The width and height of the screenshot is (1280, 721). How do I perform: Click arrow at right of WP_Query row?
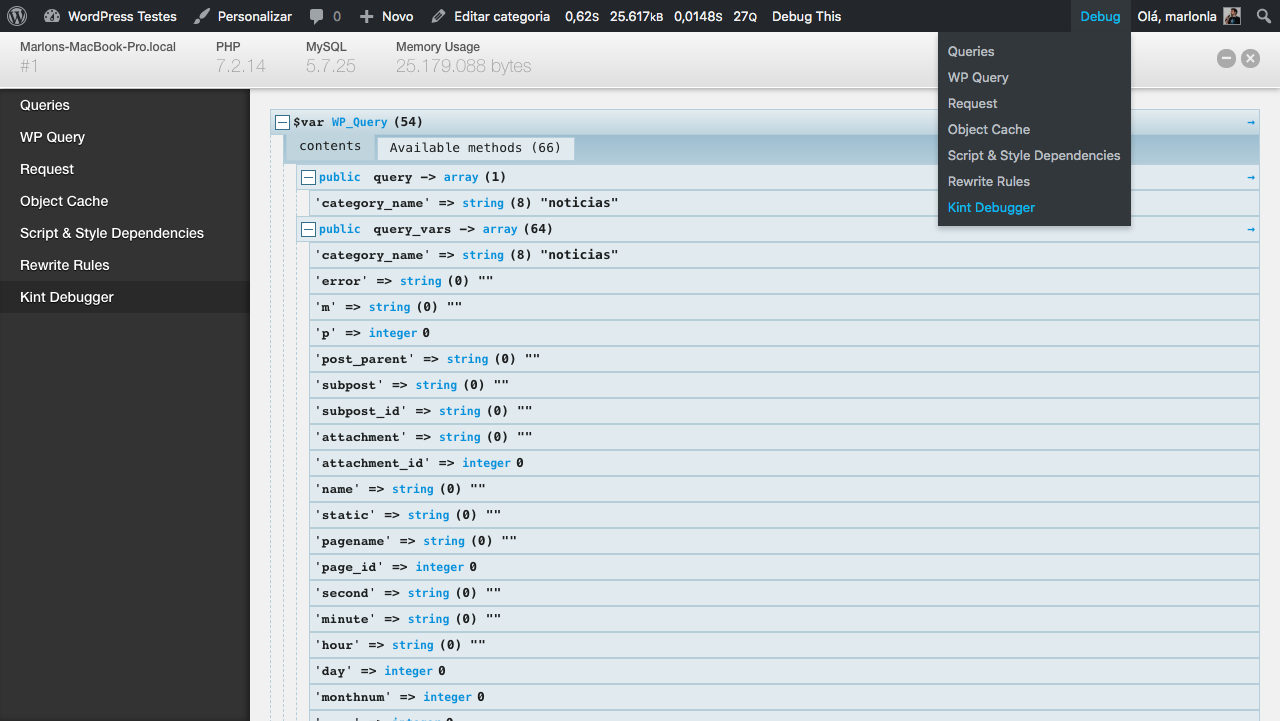(x=1251, y=122)
